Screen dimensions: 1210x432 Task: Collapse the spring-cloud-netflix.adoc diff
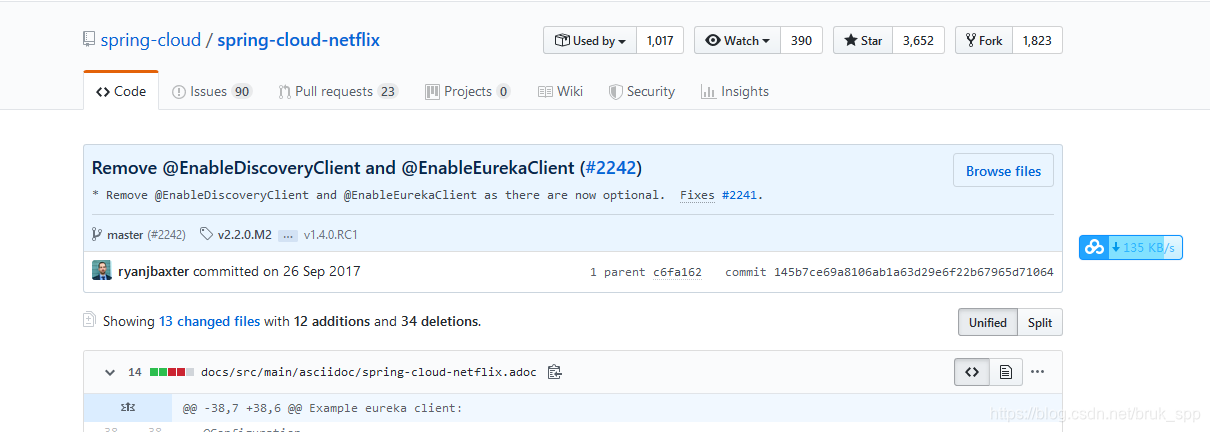tap(110, 372)
